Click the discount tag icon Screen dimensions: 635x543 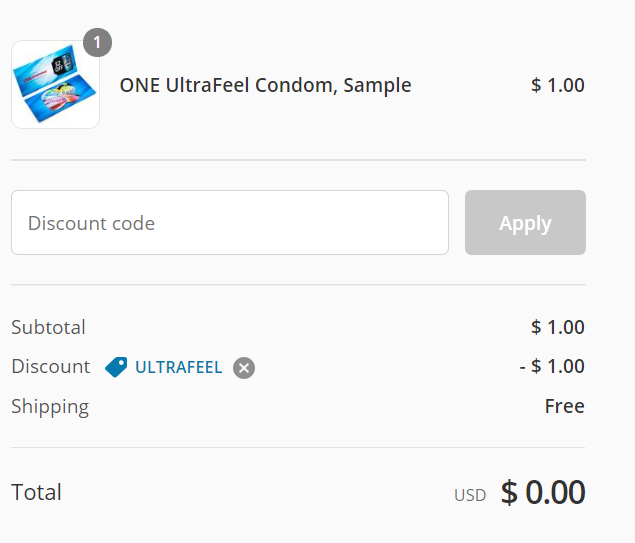tap(116, 367)
